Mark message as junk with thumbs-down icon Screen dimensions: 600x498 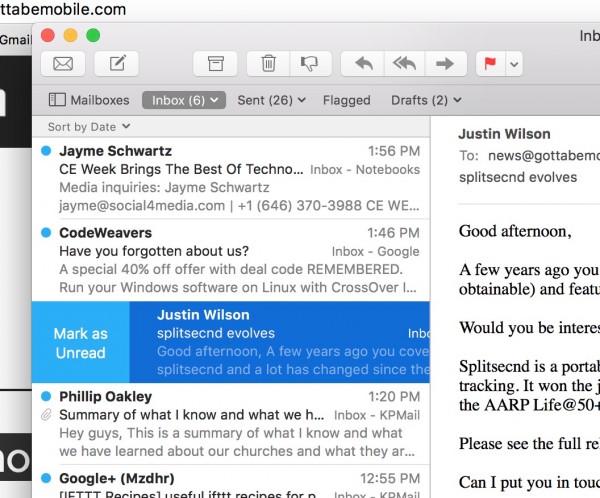click(310, 64)
